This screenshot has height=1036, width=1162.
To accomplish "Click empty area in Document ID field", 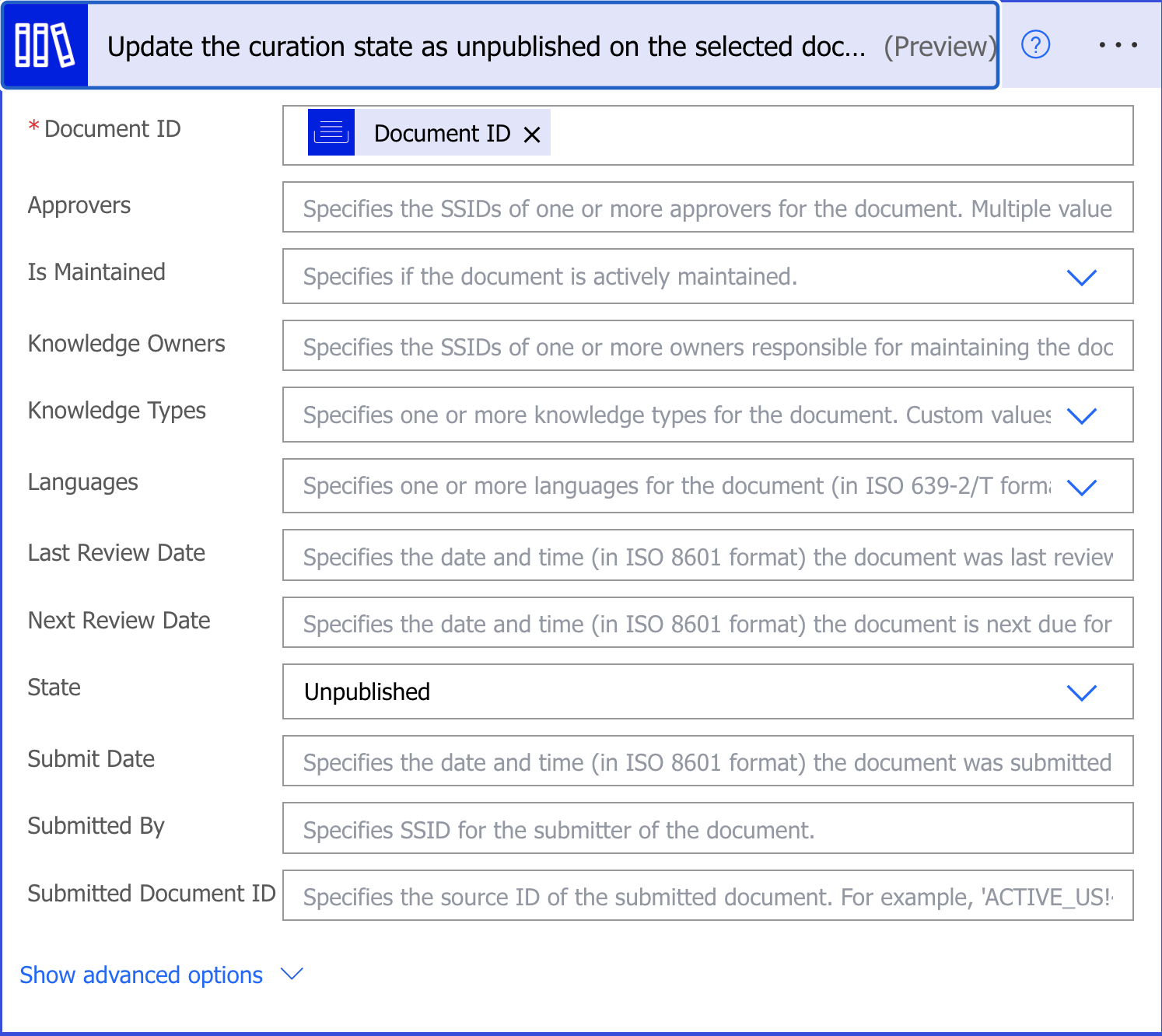I will click(840, 135).
